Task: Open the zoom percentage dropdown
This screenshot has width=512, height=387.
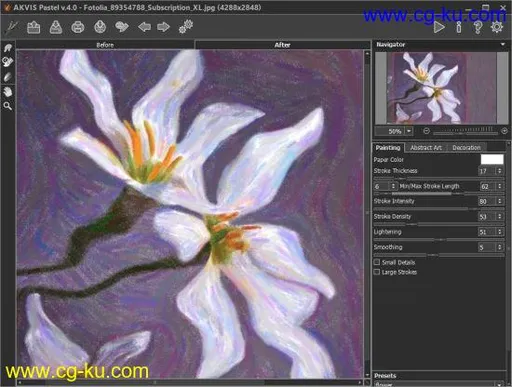Action: coord(409,131)
